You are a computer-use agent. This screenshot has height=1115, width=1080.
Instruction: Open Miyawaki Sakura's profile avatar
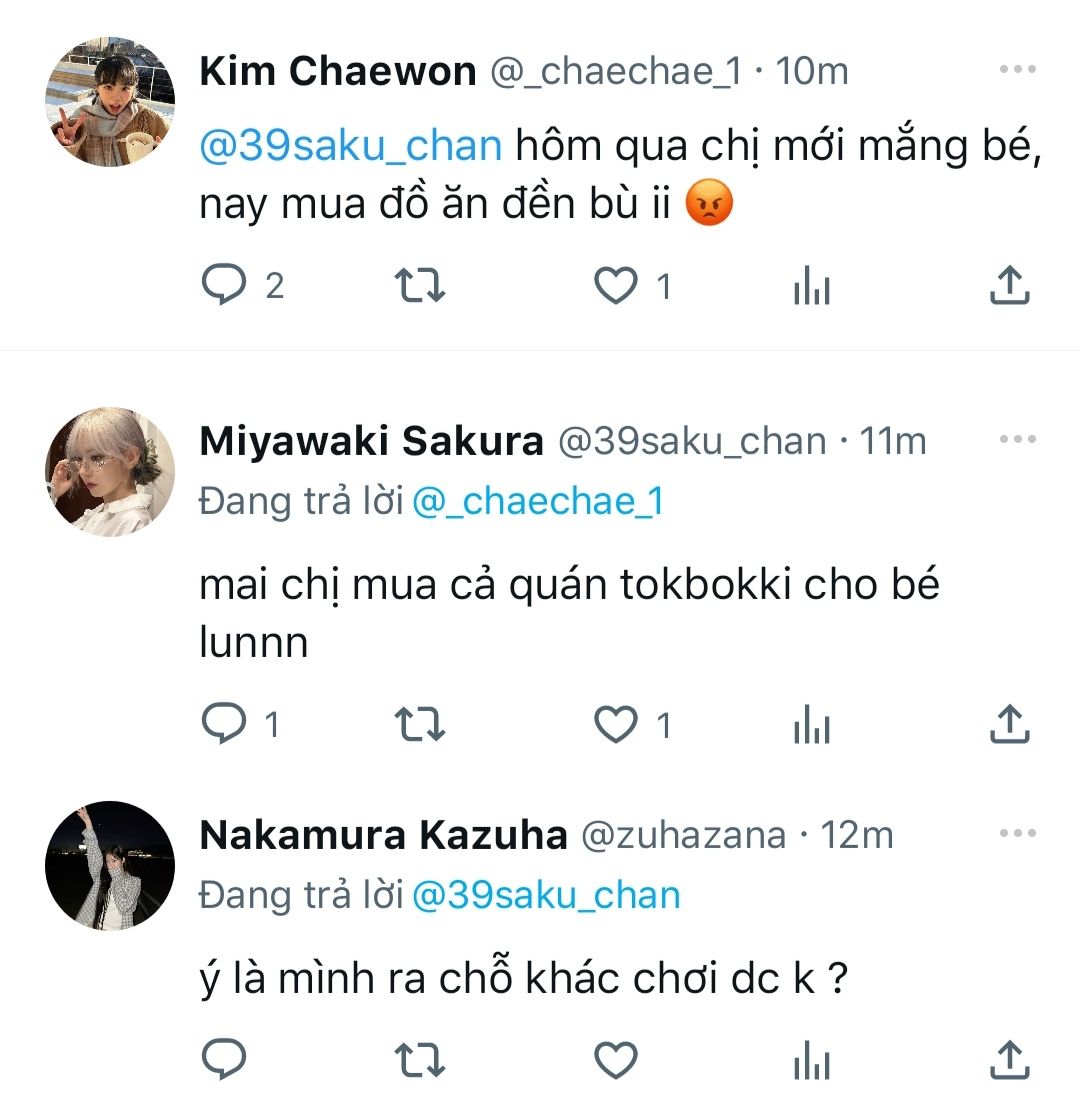pyautogui.click(x=110, y=471)
